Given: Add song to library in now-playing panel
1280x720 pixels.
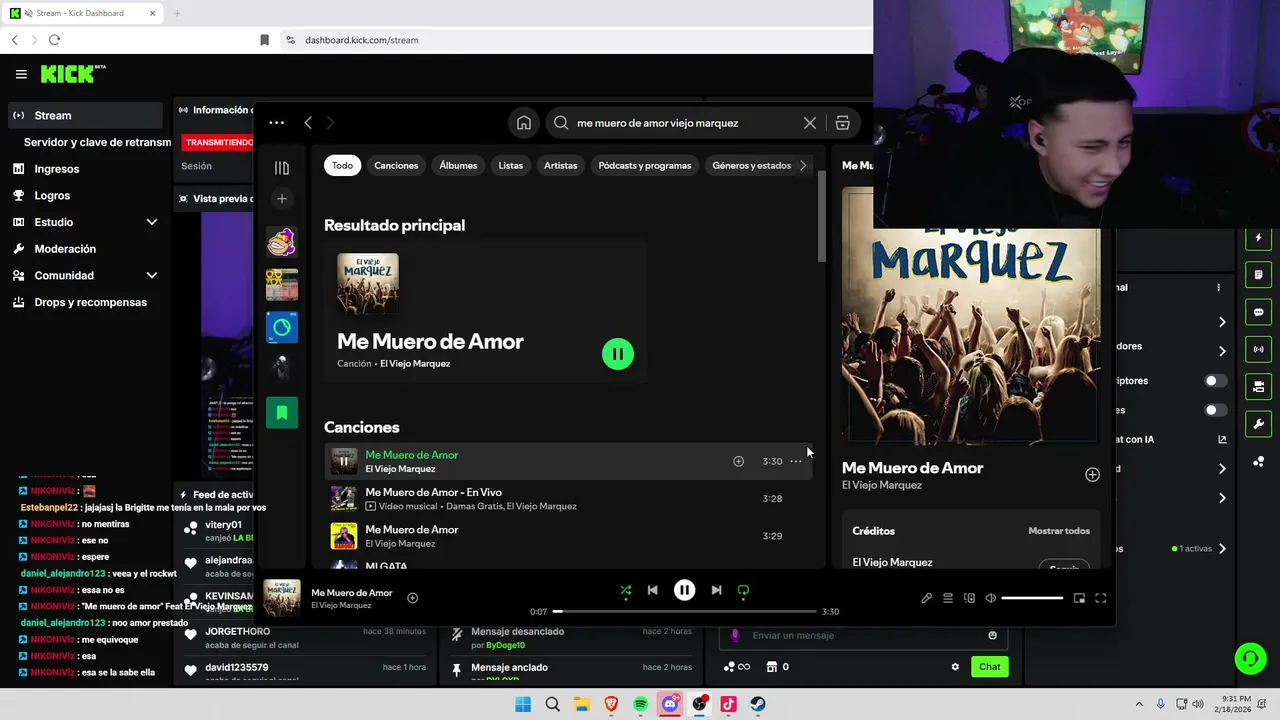Looking at the screenshot, I should (x=1092, y=475).
